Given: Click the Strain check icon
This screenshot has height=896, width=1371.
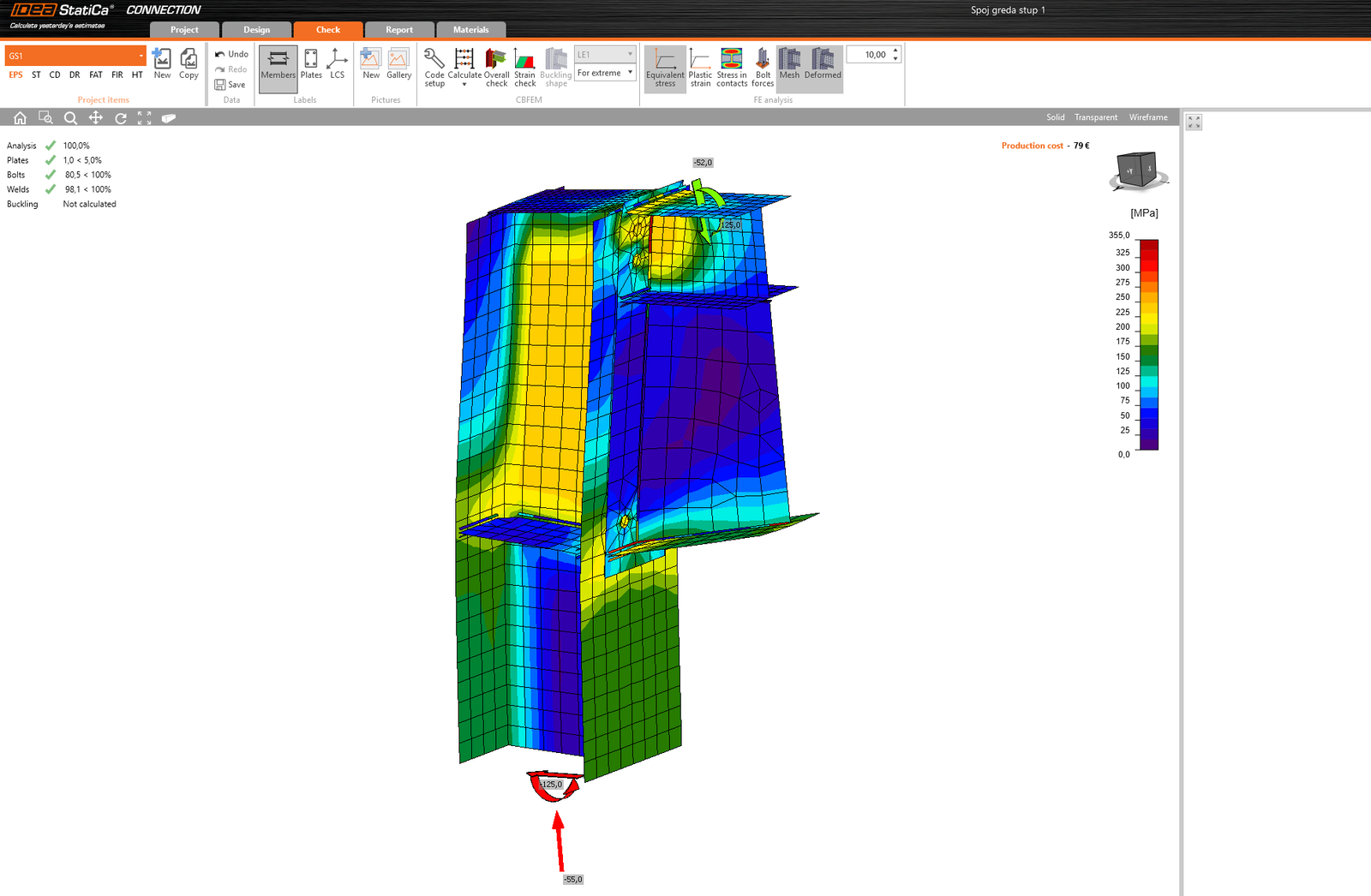Looking at the screenshot, I should pyautogui.click(x=524, y=68).
